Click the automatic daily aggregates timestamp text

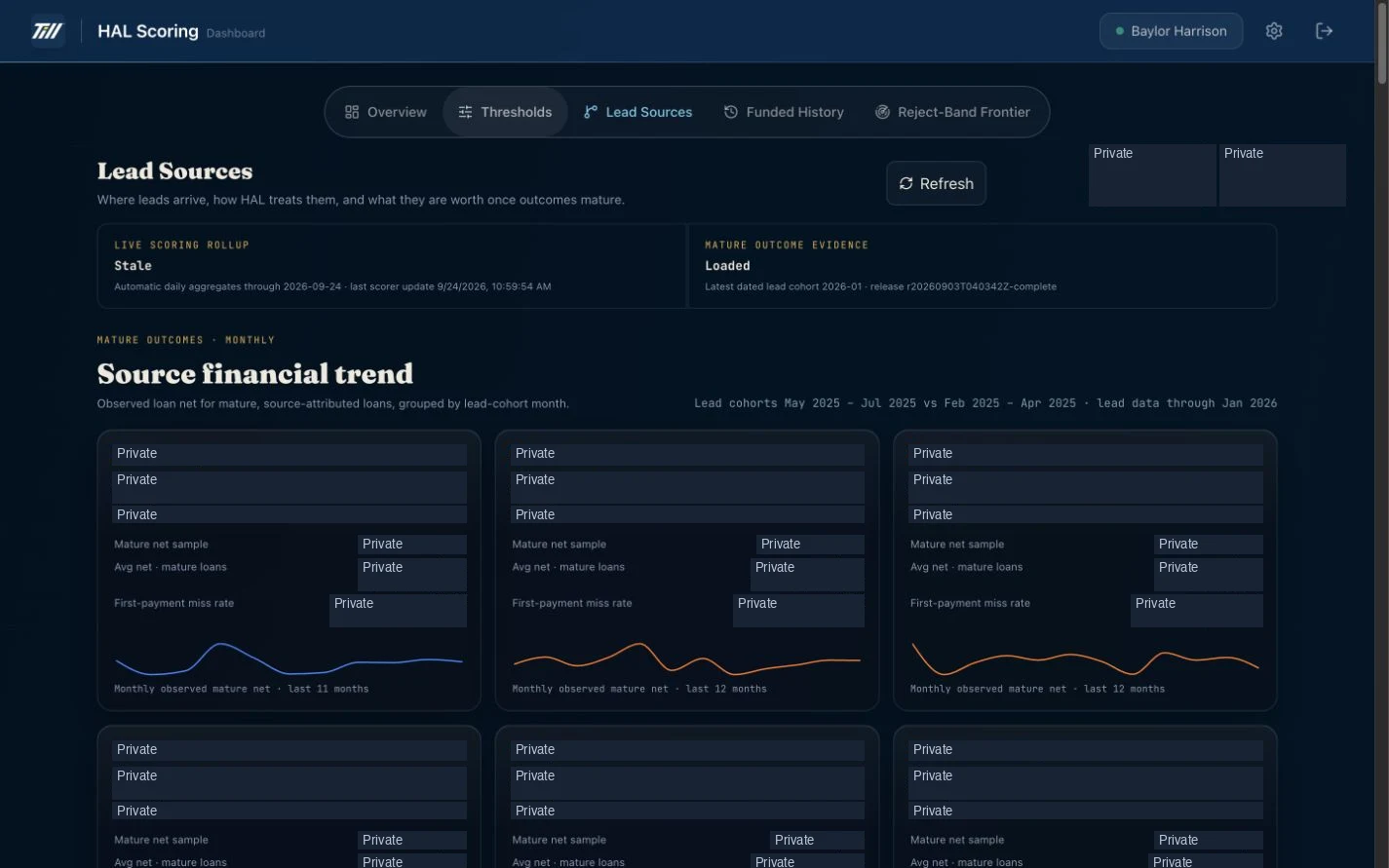pyautogui.click(x=332, y=286)
